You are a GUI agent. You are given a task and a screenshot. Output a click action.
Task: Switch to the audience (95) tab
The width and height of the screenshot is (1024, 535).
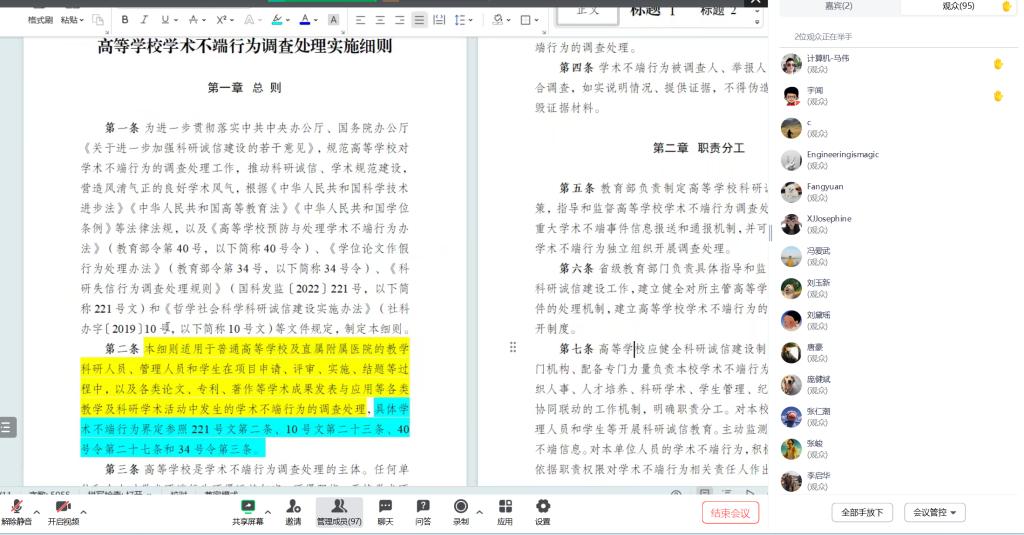957,6
